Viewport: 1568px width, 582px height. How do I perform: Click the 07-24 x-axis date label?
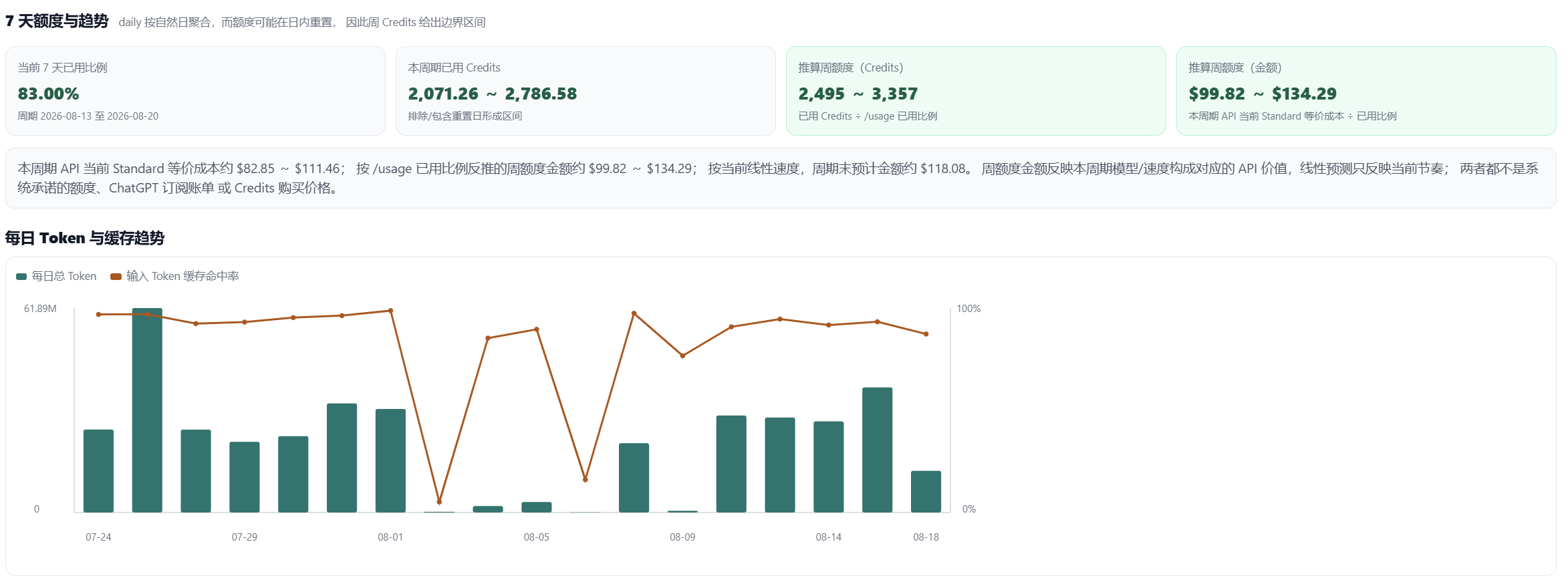pos(98,537)
